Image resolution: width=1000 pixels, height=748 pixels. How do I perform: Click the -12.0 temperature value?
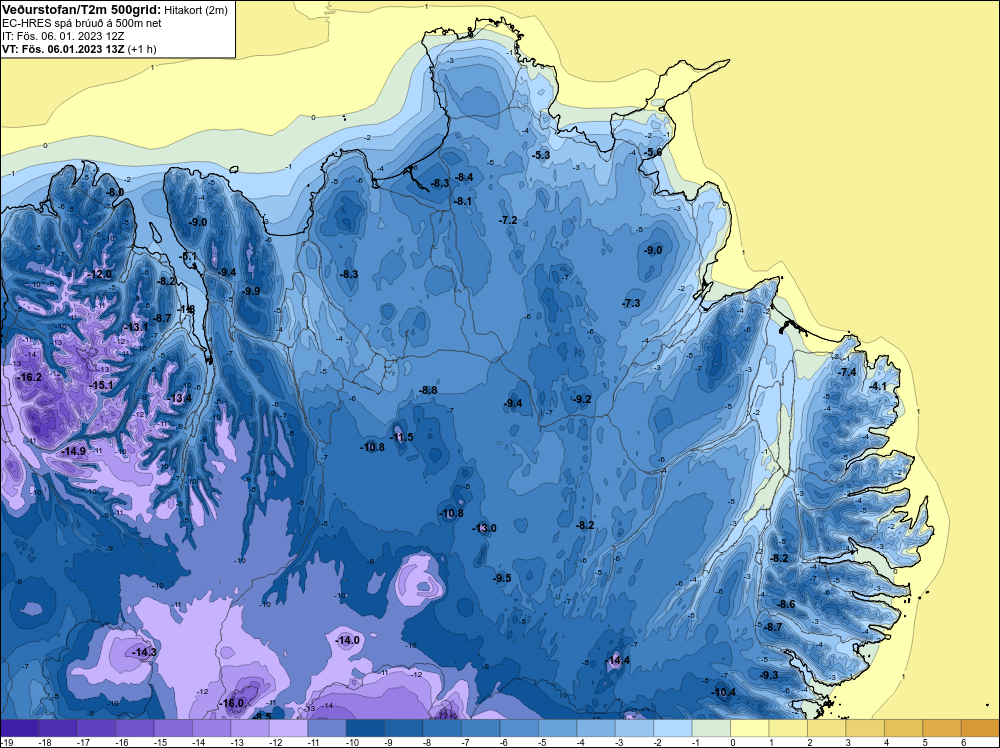(100, 274)
